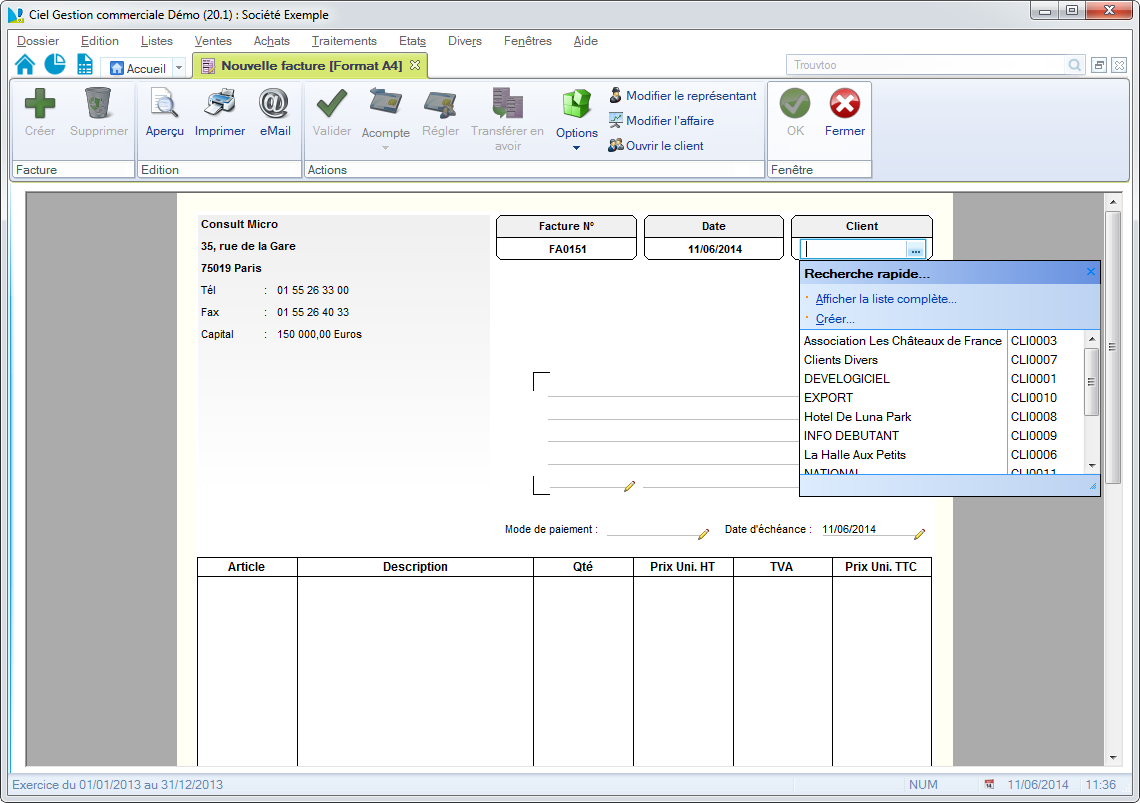Click pencil icon next to Mode de paiement
Image resolution: width=1140 pixels, height=803 pixels.
point(703,534)
